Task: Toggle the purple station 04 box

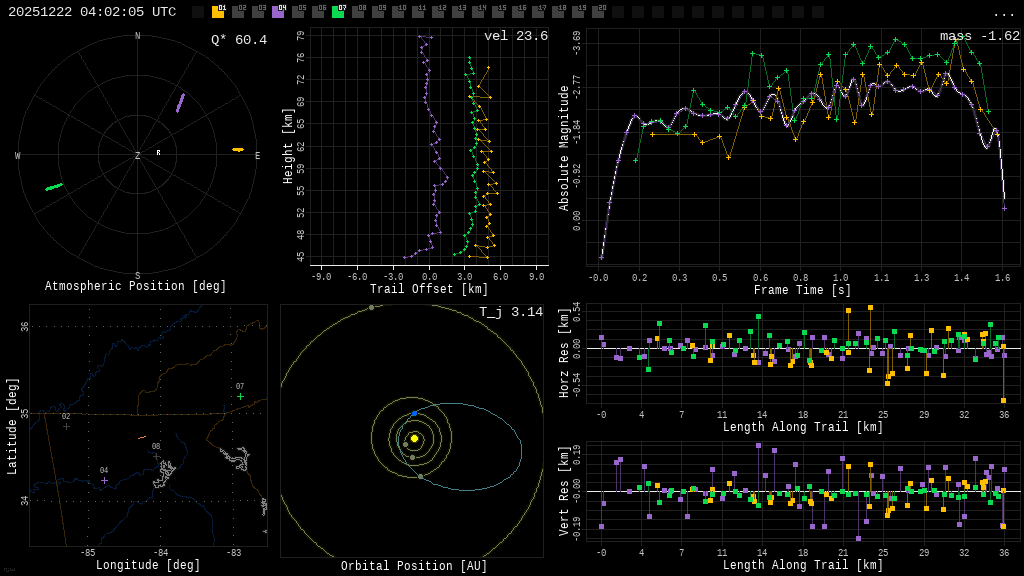Action: 278,12
